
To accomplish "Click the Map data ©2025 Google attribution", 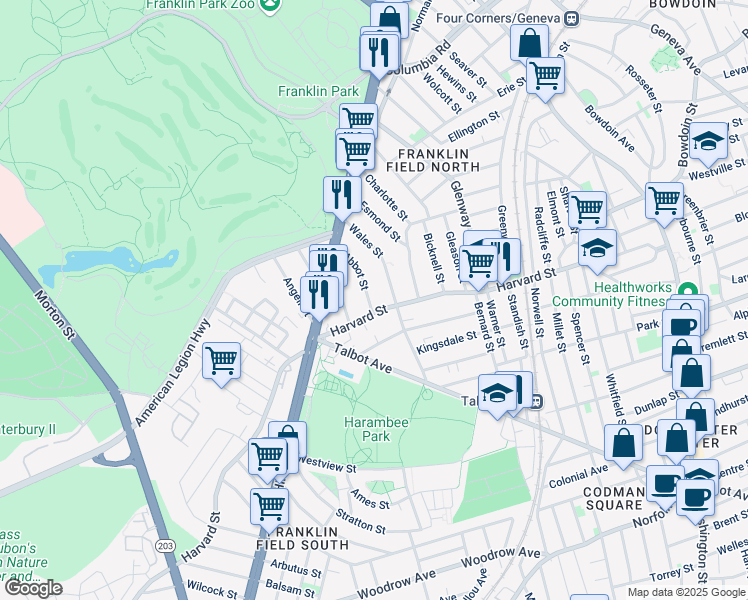I will [x=686, y=592].
